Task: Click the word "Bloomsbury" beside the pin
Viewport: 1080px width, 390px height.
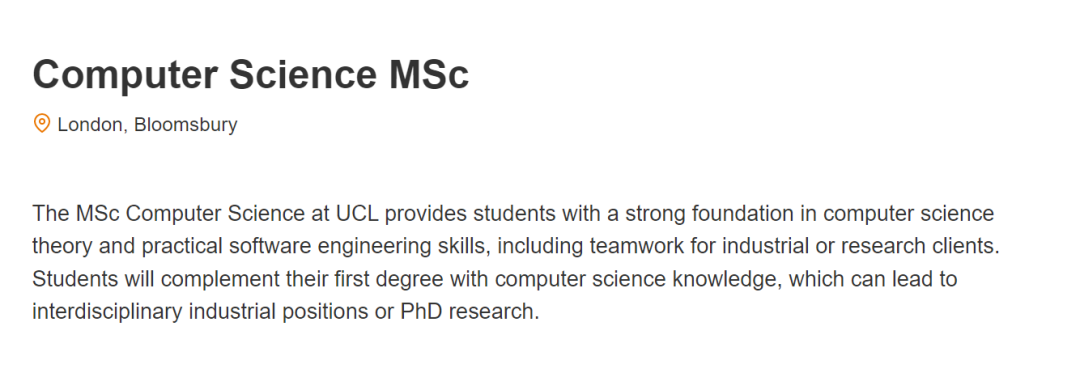Action: [186, 125]
